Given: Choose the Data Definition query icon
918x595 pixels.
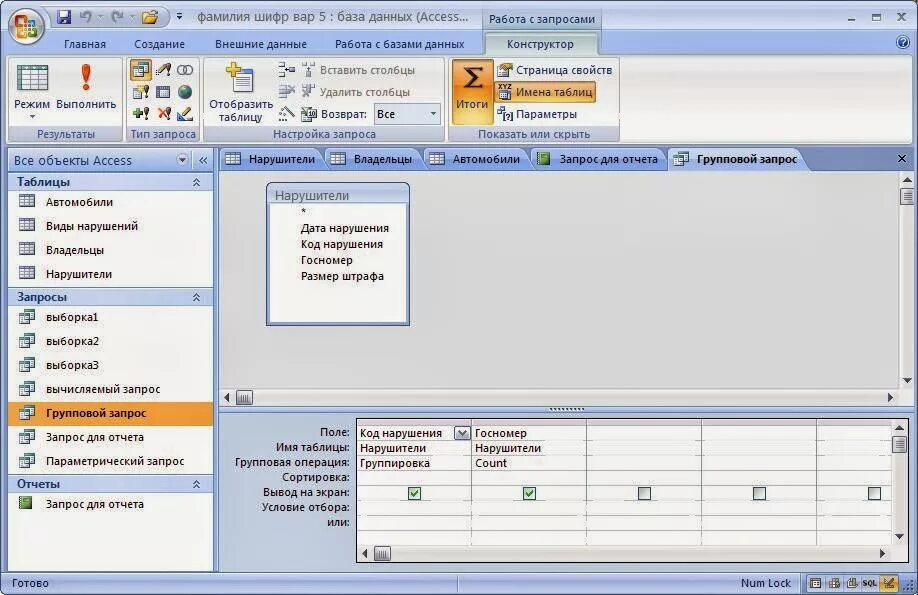Looking at the screenshot, I should click(x=185, y=114).
